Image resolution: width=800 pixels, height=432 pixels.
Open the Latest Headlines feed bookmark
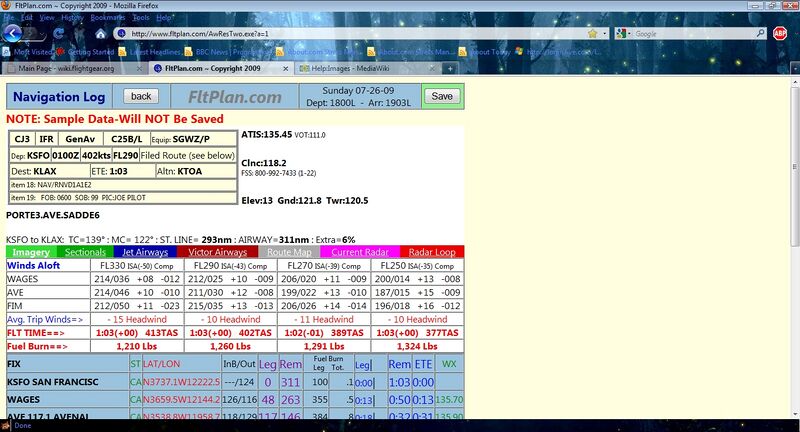click(149, 52)
